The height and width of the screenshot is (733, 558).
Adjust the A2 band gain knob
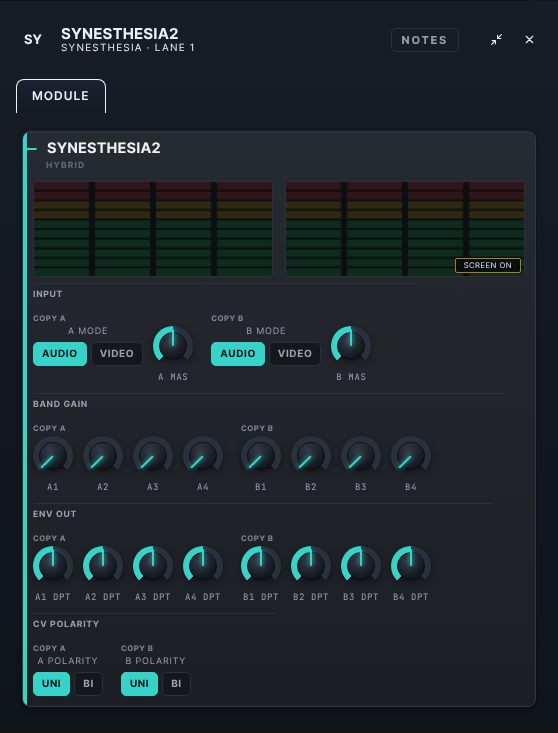pyautogui.click(x=103, y=456)
